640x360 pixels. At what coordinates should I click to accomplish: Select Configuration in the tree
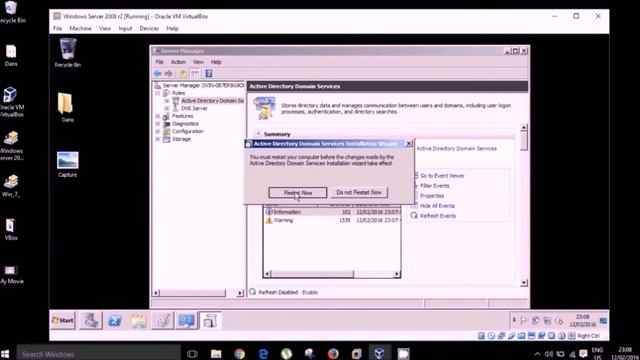[x=188, y=131]
